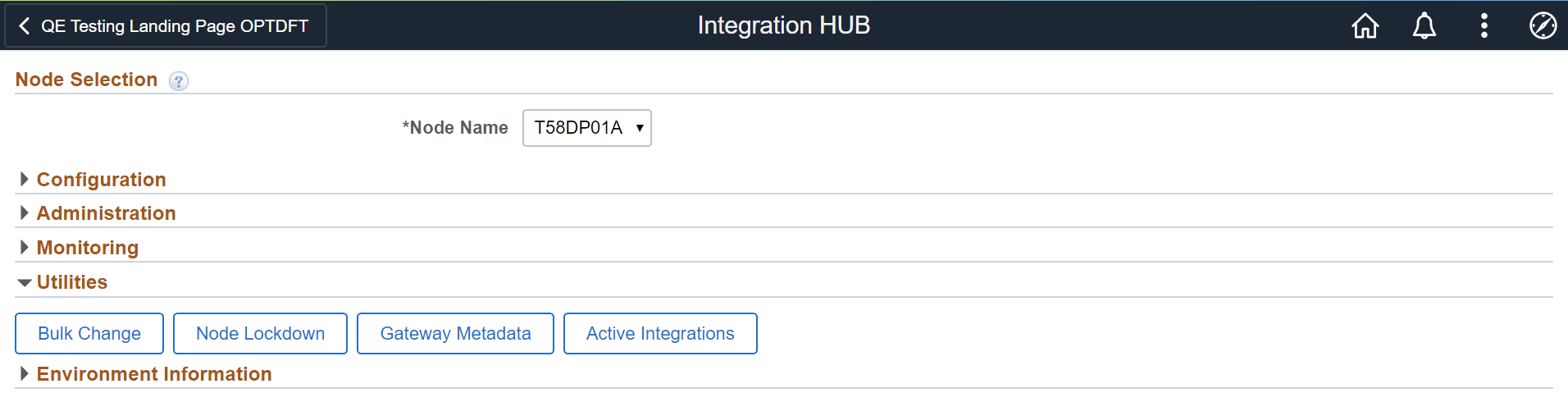Open the Notifications bell
1568x402 pixels.
[x=1424, y=26]
